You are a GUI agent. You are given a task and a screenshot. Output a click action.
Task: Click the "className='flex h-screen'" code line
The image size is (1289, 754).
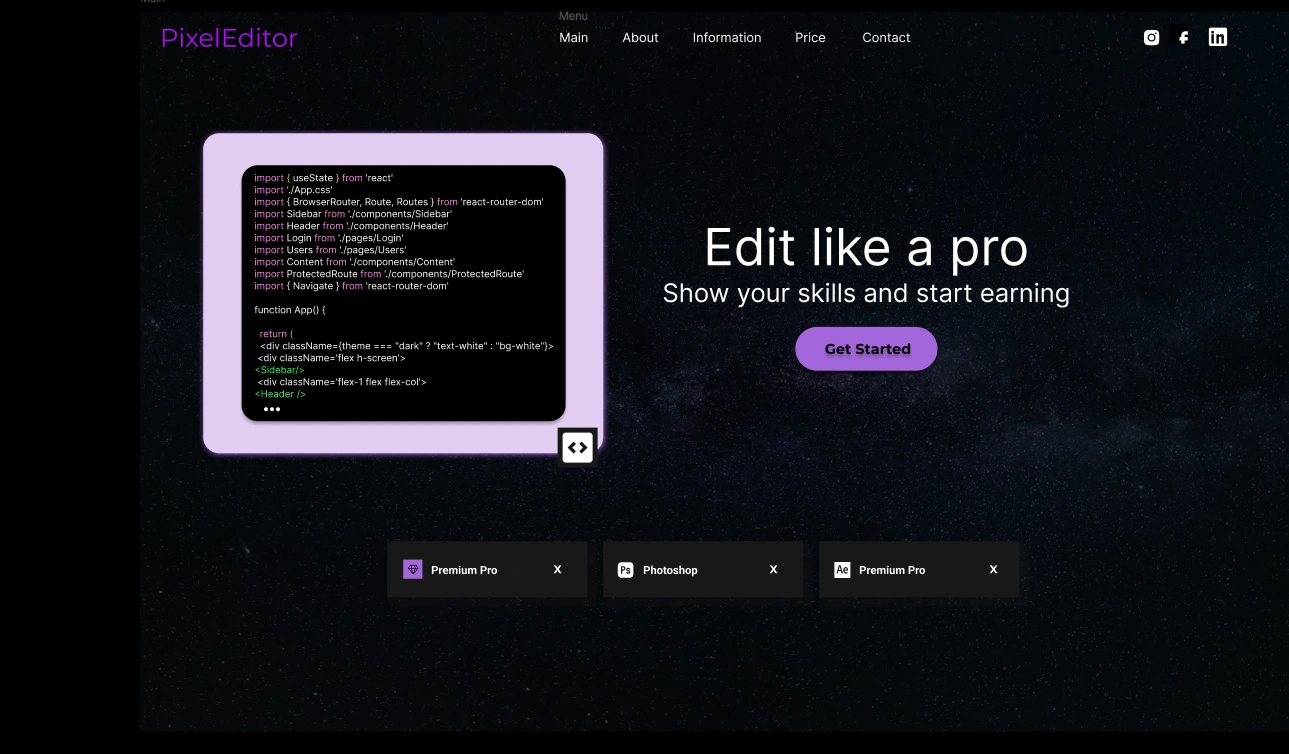(x=331, y=358)
